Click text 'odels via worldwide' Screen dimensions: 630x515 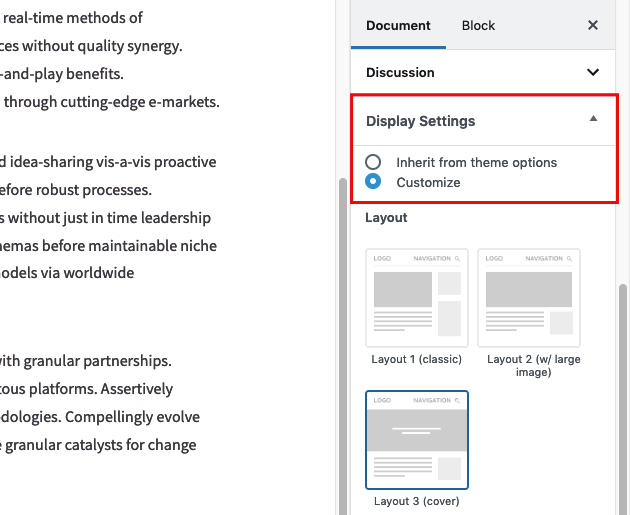click(x=67, y=273)
